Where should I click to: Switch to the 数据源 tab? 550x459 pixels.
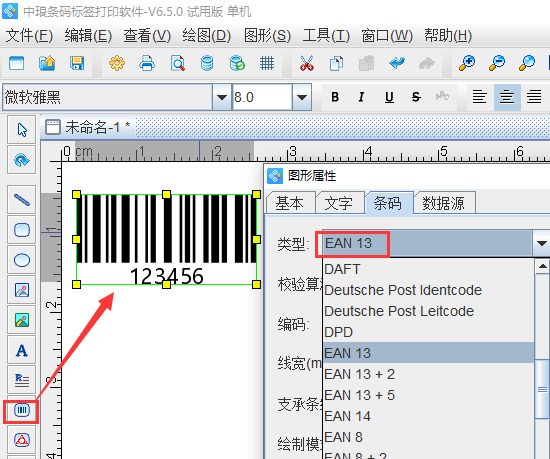tap(443, 203)
